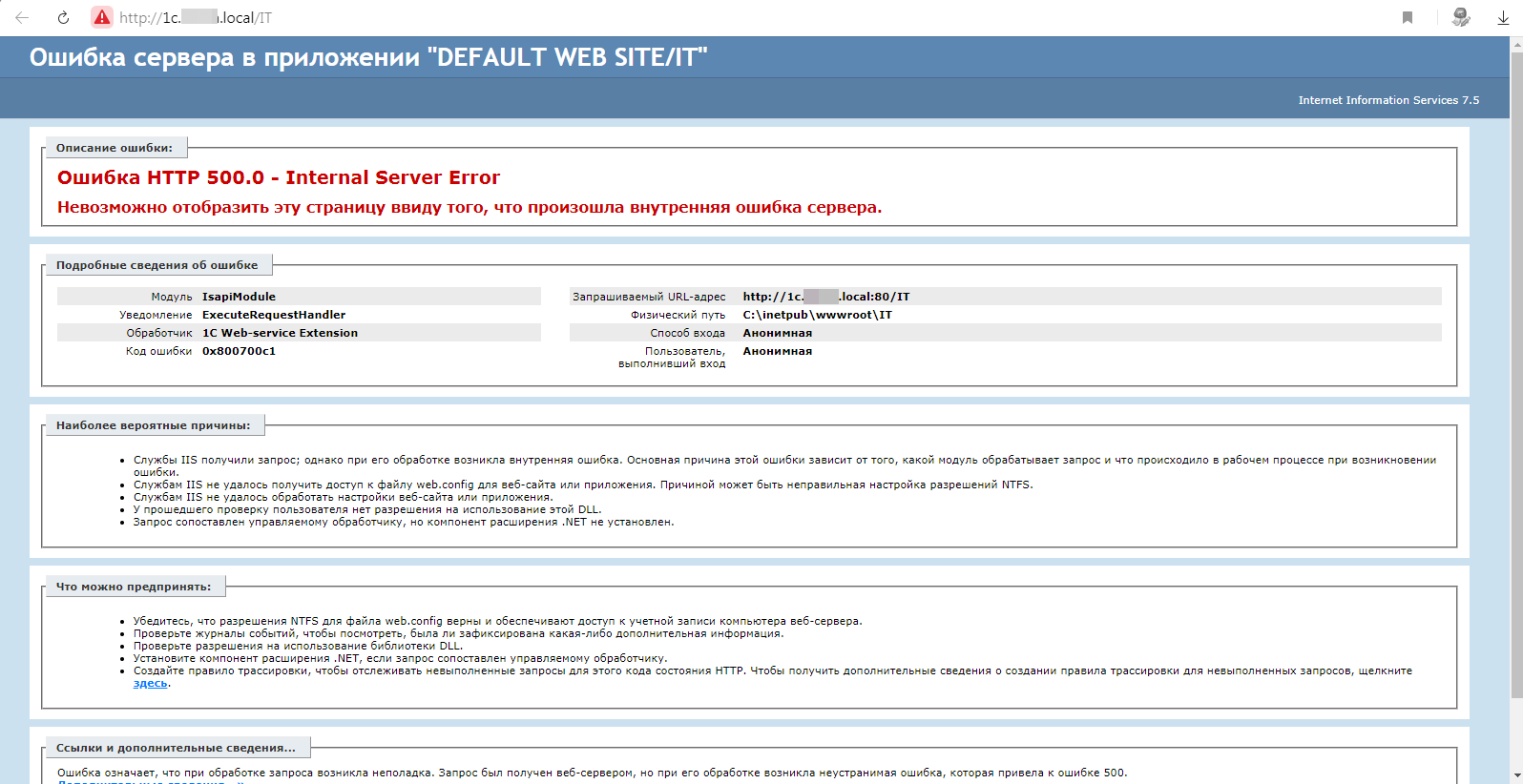The width and height of the screenshot is (1523, 784).
Task: Click the error code value 0x800700c1
Action: tap(239, 351)
